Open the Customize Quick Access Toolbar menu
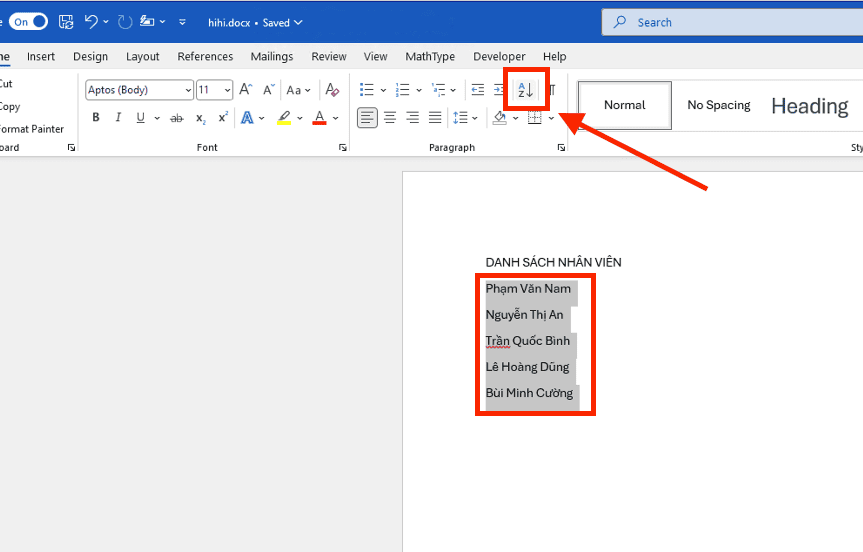This screenshot has height=552, width=863. 182,22
